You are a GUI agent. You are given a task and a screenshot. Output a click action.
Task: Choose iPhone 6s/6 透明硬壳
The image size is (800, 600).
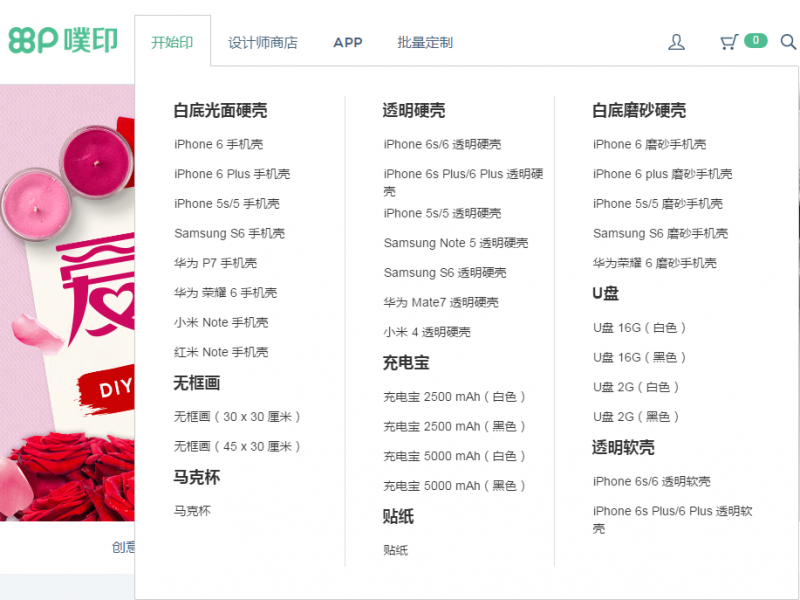[442, 144]
